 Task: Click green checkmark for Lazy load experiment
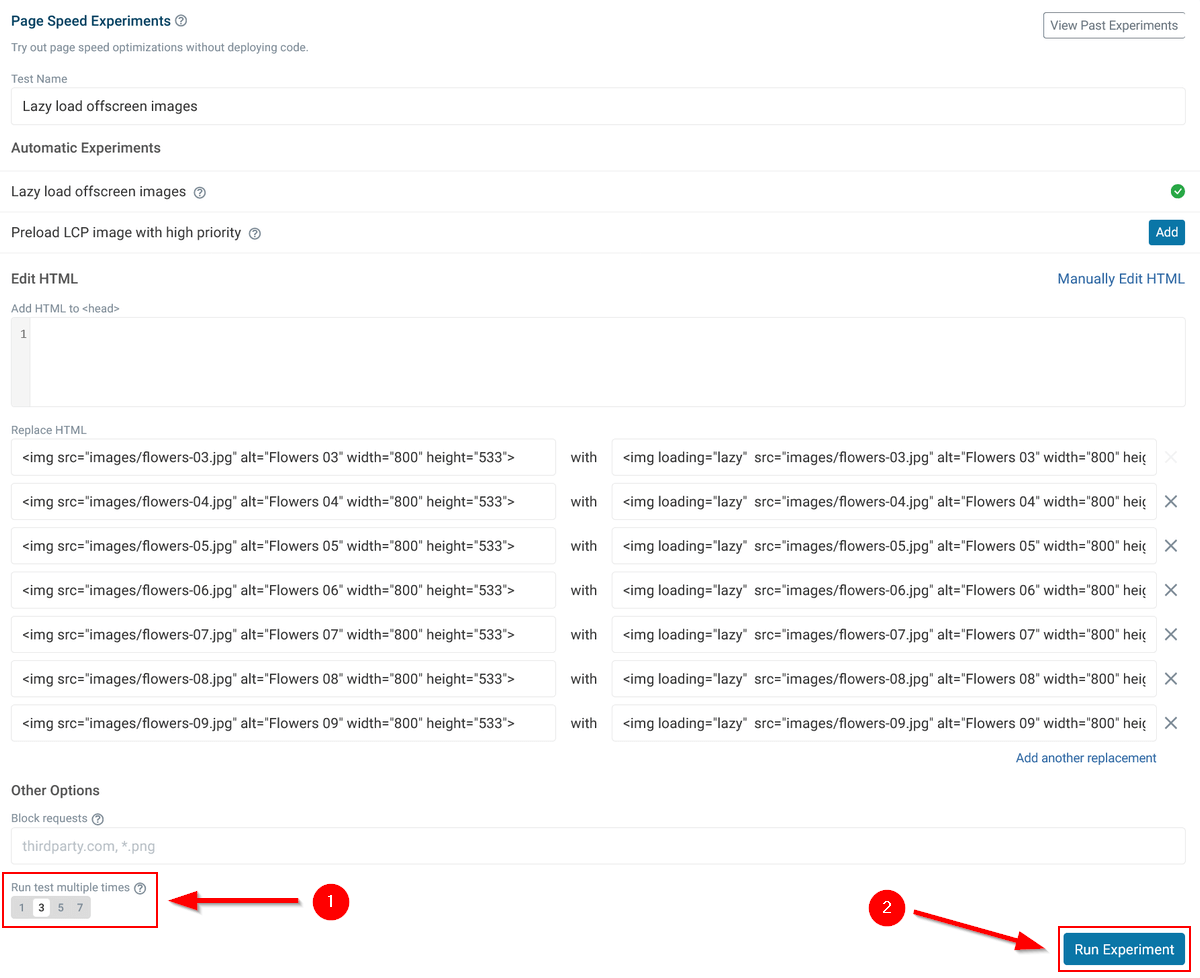click(1177, 191)
